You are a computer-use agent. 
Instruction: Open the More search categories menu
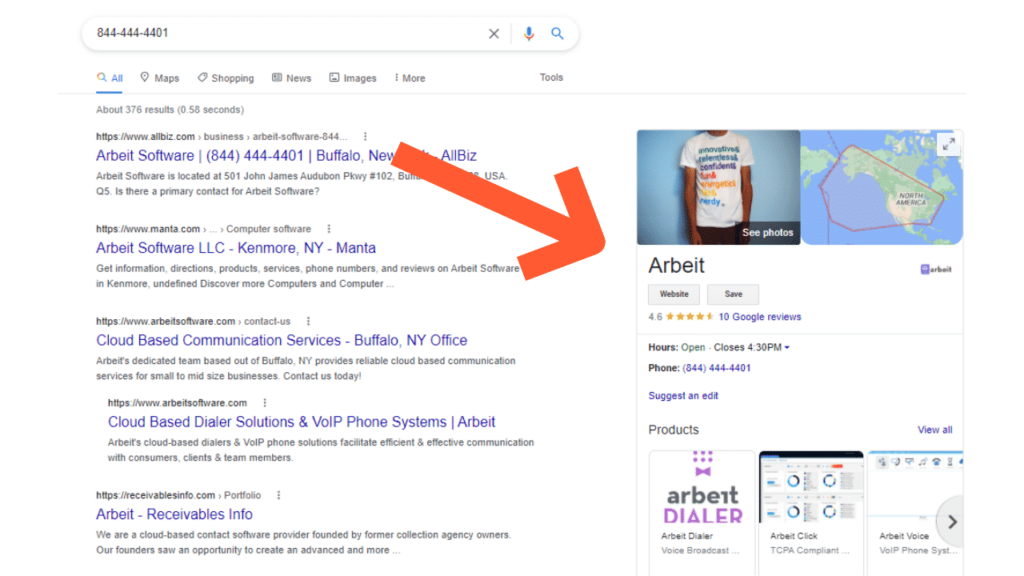coord(409,78)
